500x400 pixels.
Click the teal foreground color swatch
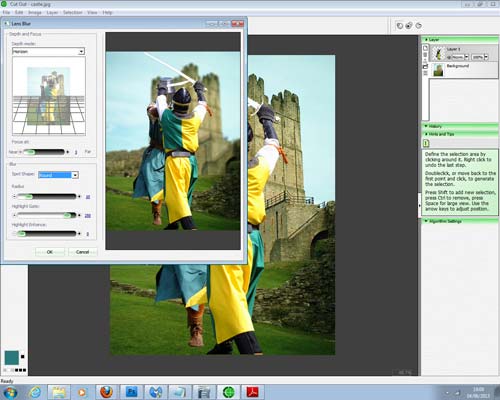(12, 358)
